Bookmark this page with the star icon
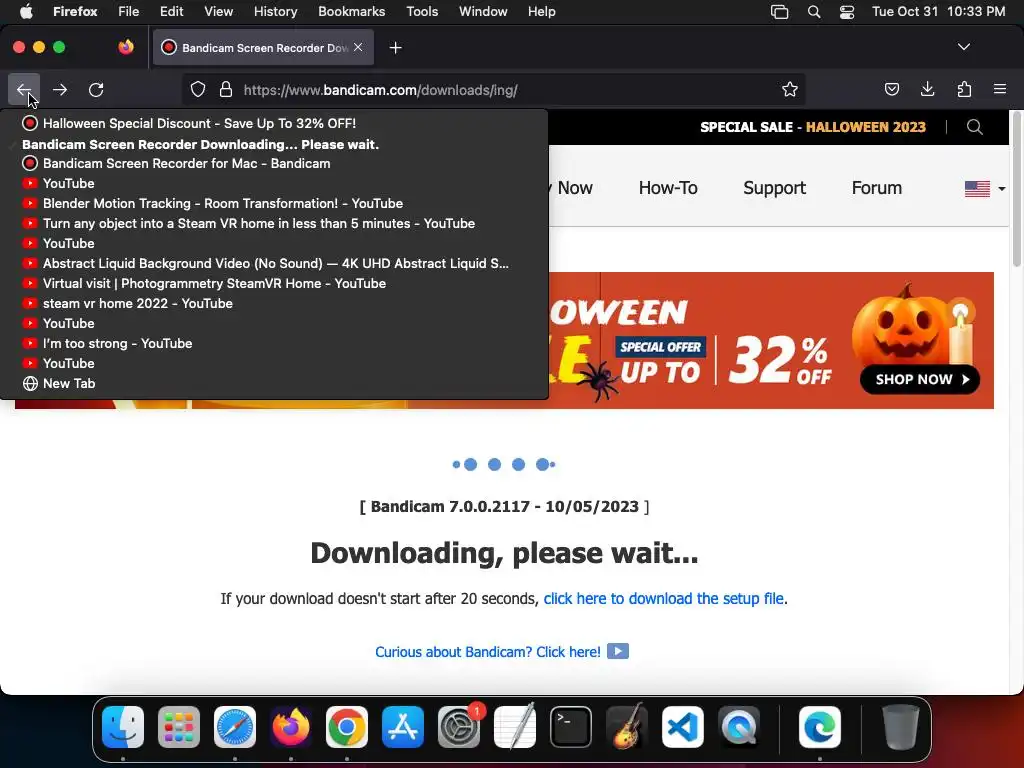The height and width of the screenshot is (768, 1024). click(790, 89)
